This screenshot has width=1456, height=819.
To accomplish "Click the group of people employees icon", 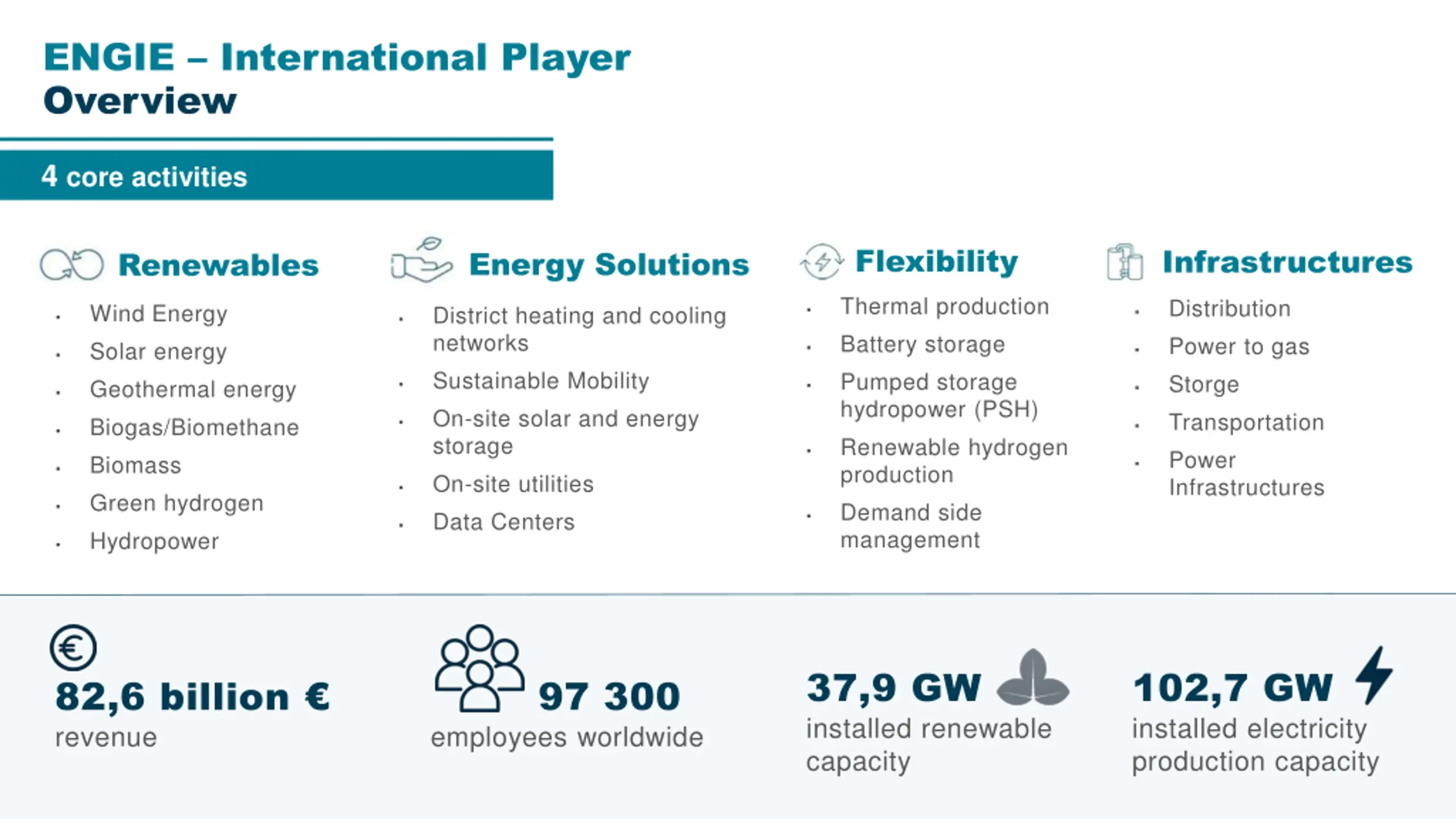I will 479,668.
